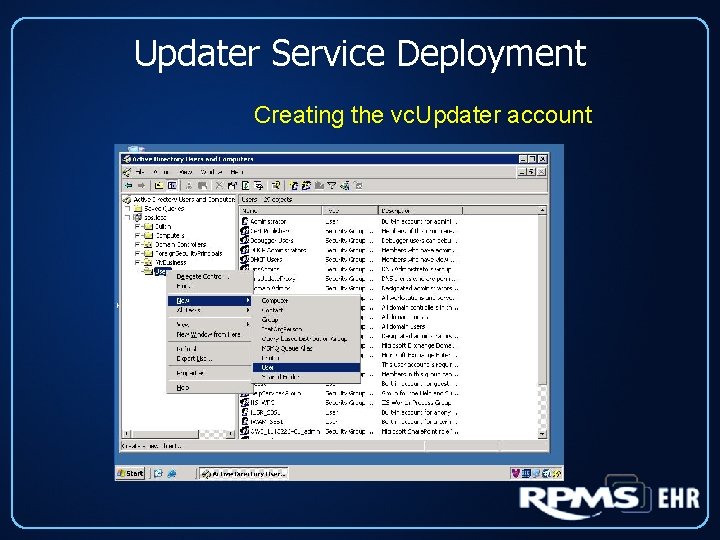Screen dimensions: 720x540
Task: Select Shared Folder in the New submenu
Action: point(306,377)
